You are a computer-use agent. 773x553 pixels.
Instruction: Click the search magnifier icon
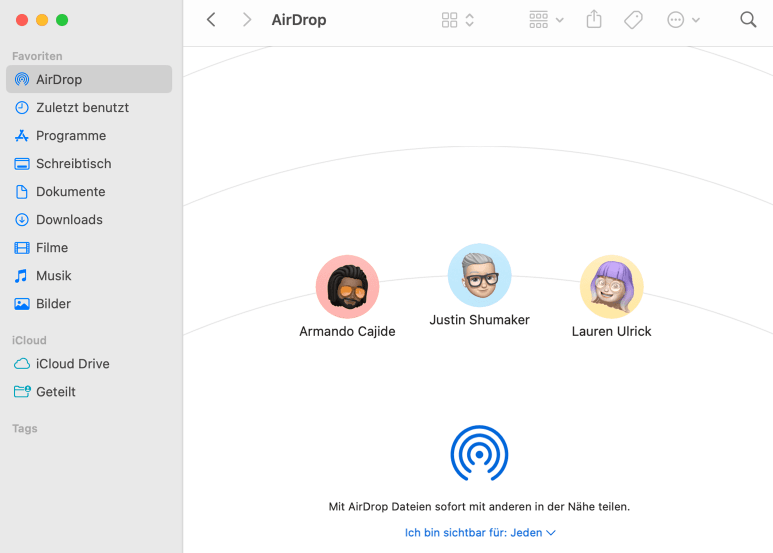pyautogui.click(x=748, y=20)
